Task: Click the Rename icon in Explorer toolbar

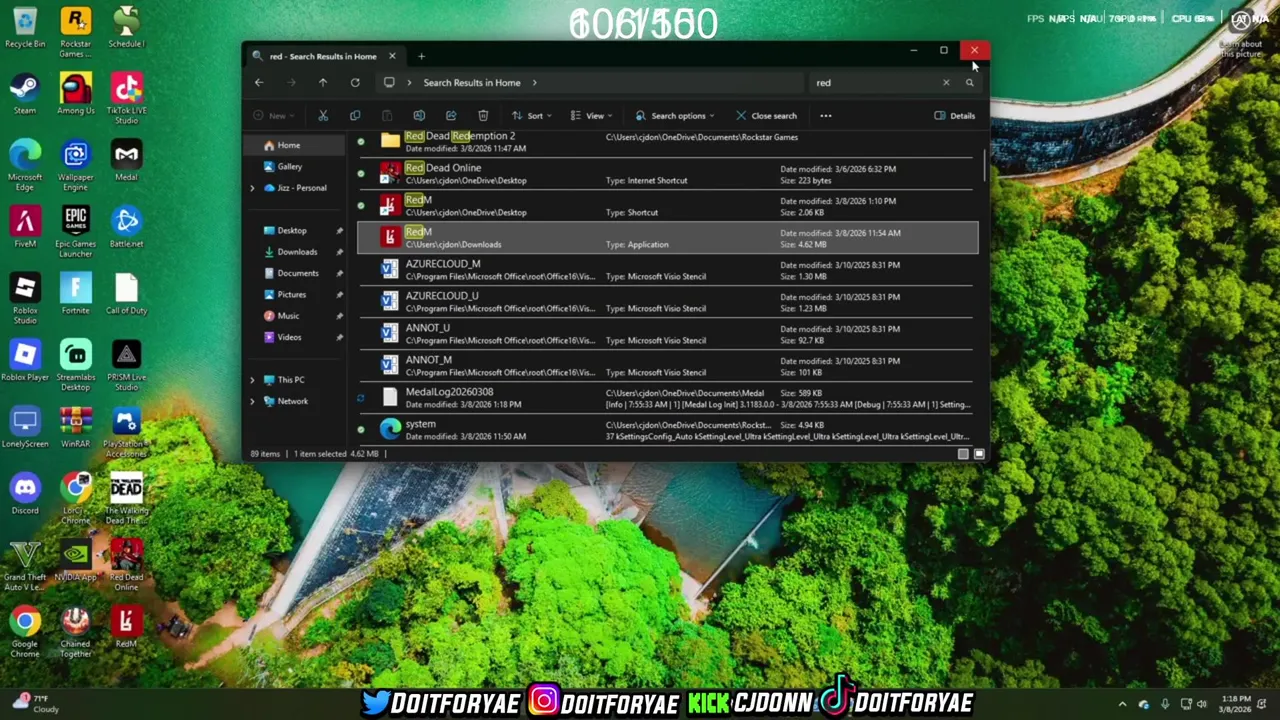Action: [x=419, y=116]
